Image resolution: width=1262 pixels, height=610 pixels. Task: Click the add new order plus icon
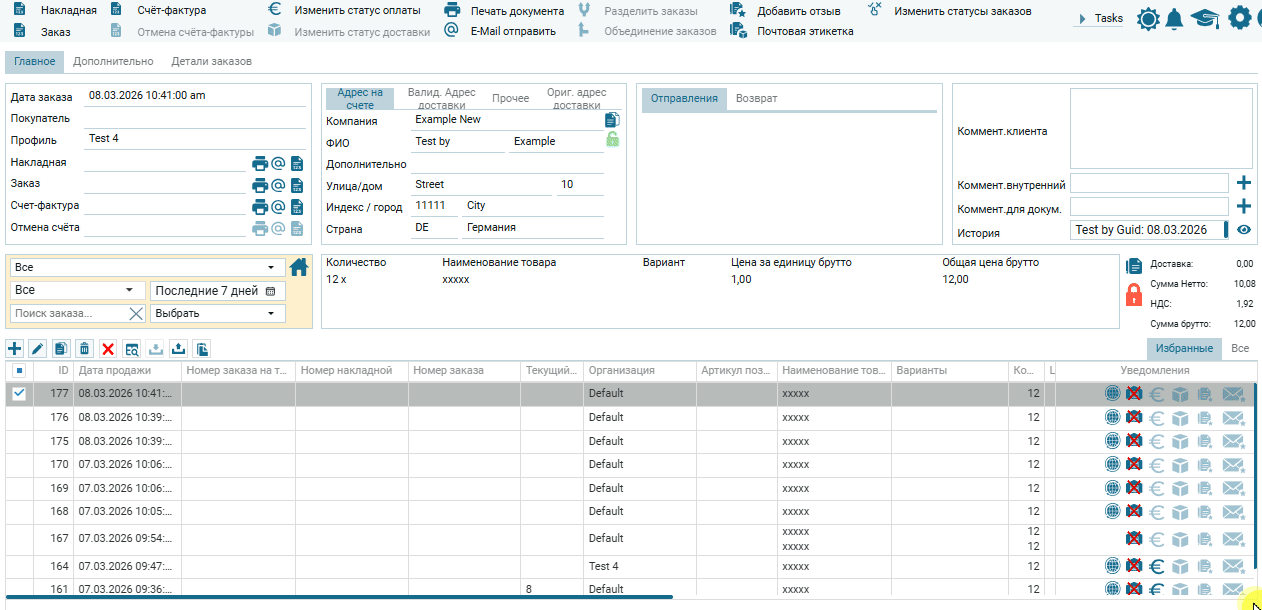tap(14, 349)
